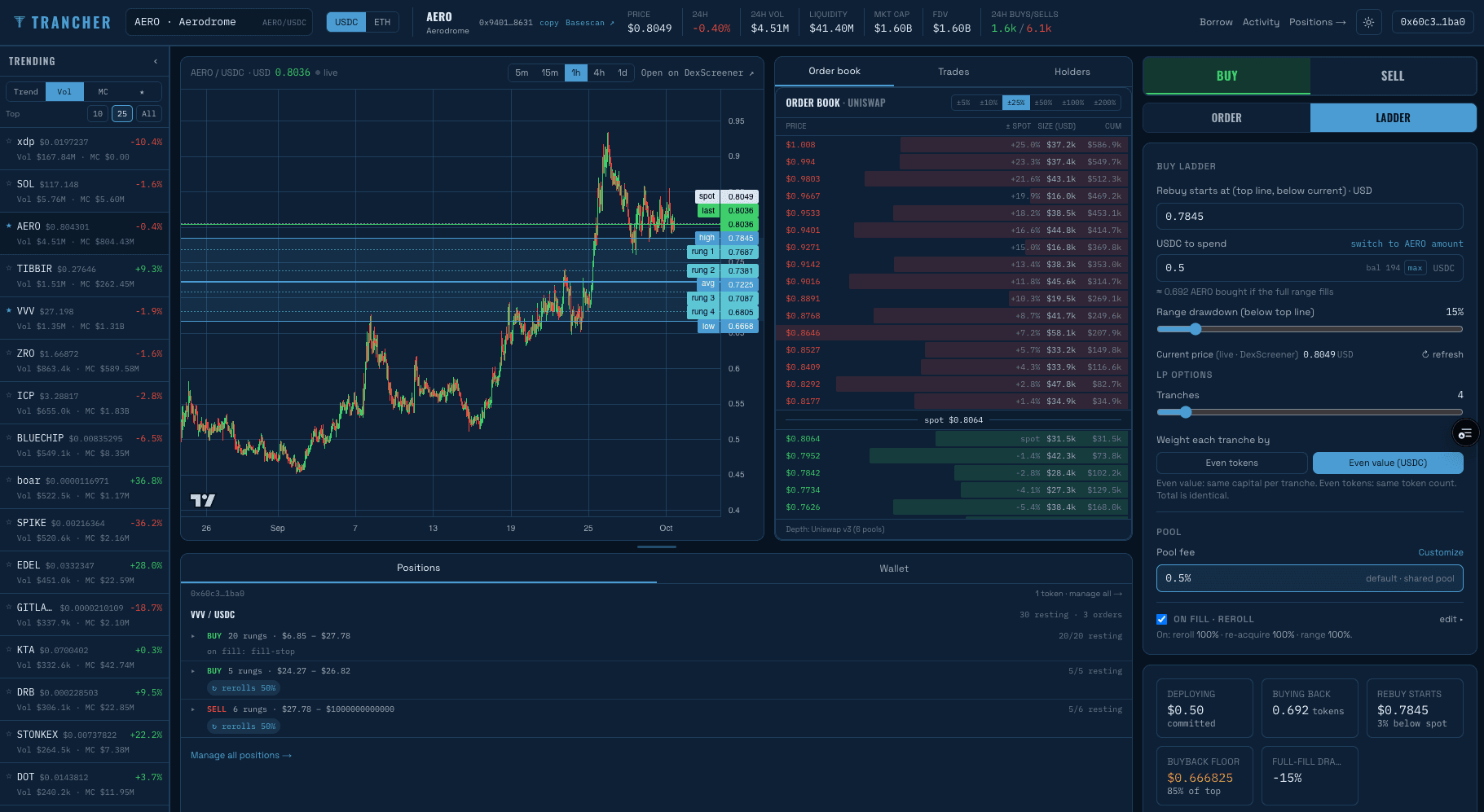
Task: Set chart interval to 4h
Action: [x=599, y=72]
